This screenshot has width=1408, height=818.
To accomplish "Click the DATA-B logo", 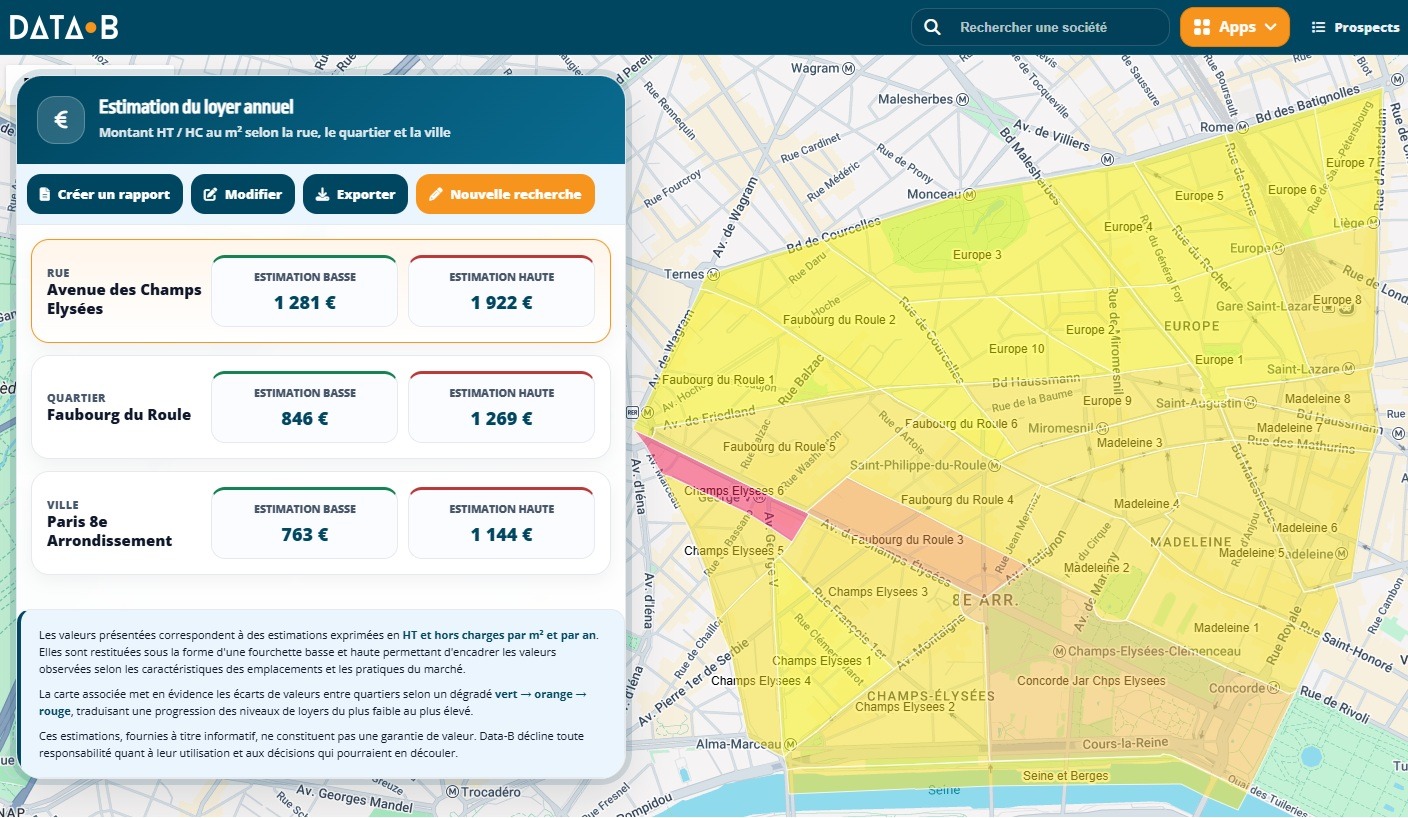I will 64,27.
